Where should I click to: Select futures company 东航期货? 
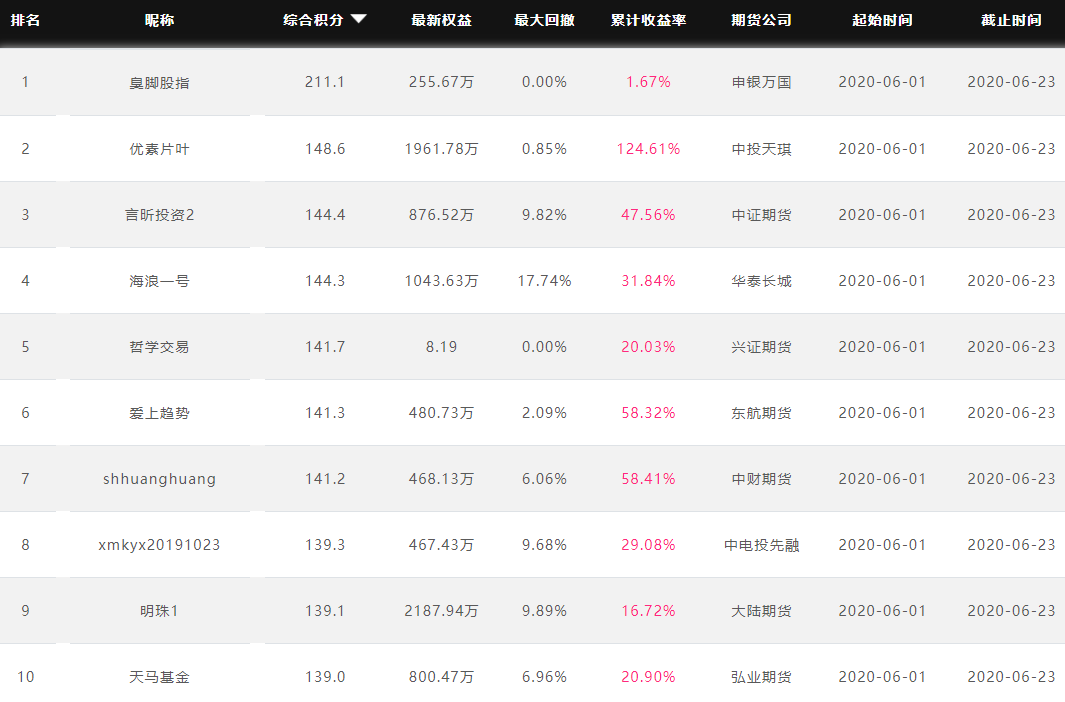(x=761, y=413)
